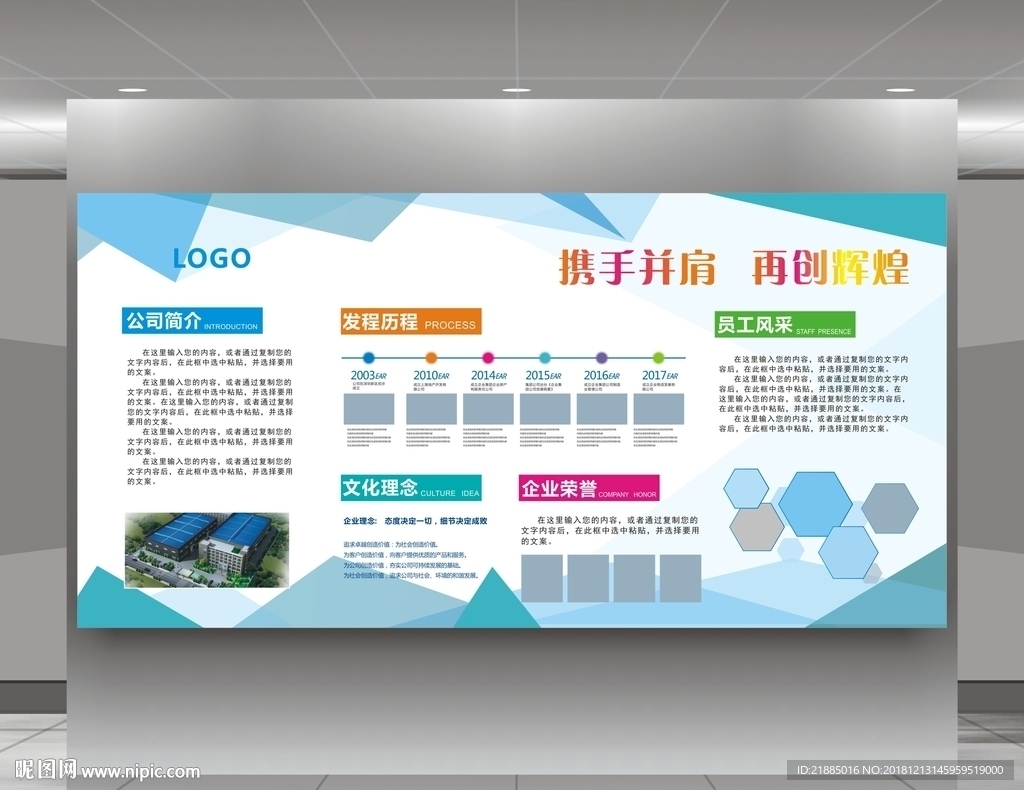Click the 2016 year label
This screenshot has height=790, width=1024.
pos(601,375)
